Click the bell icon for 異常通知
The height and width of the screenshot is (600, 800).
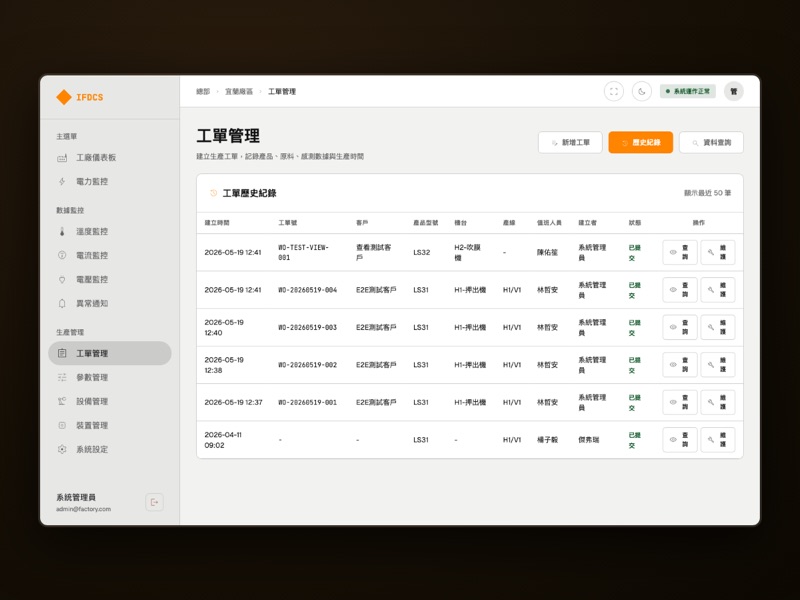[62, 304]
